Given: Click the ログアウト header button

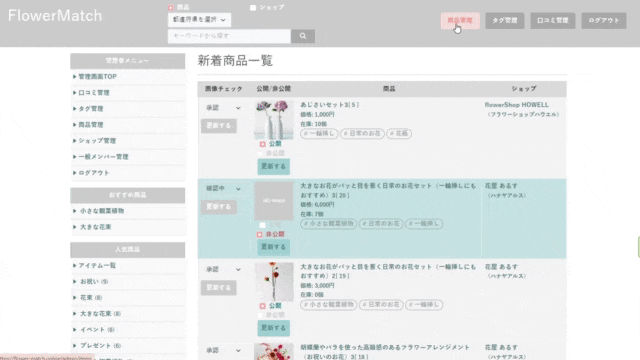Looking at the screenshot, I should coord(604,20).
